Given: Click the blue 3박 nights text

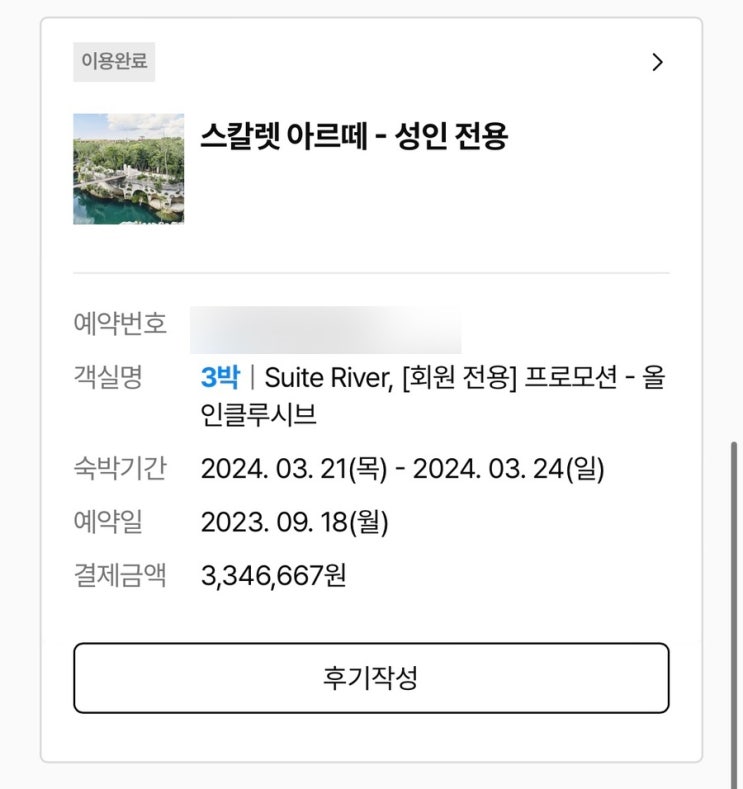Looking at the screenshot, I should [220, 378].
